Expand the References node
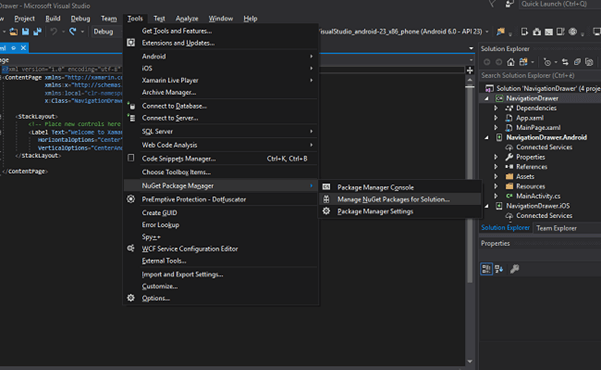 pyautogui.click(x=496, y=166)
